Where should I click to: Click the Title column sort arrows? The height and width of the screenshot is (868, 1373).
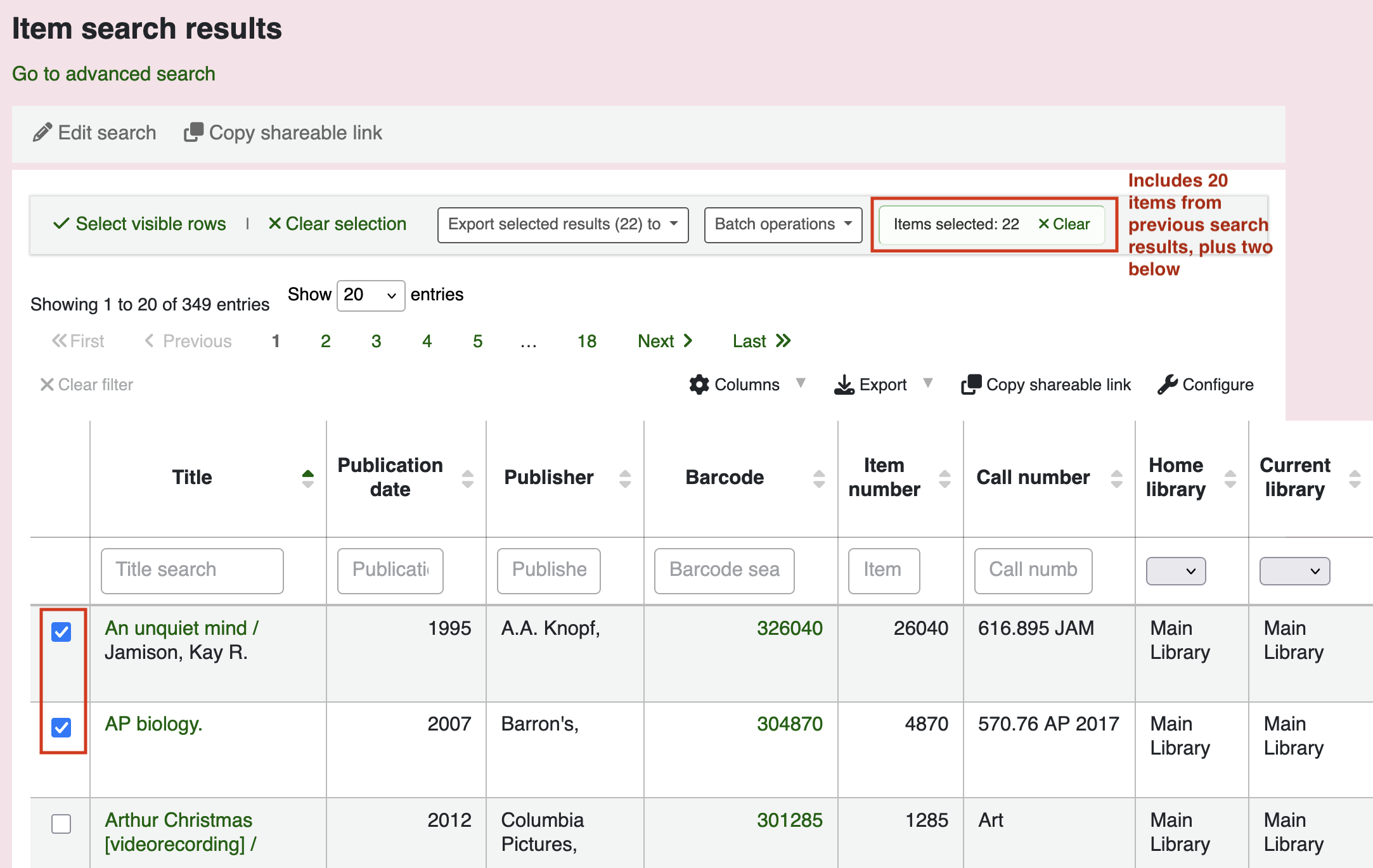(x=307, y=478)
